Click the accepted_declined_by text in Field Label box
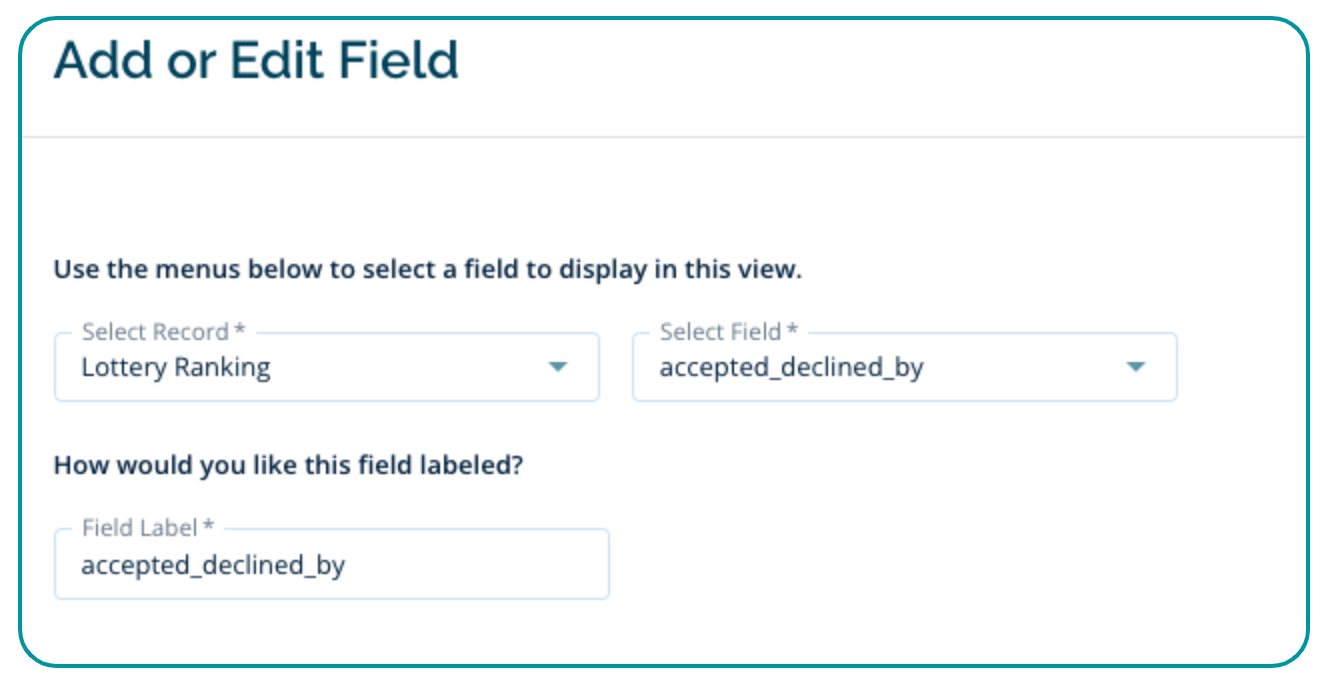Image resolution: width=1333 pixels, height=693 pixels. (x=213, y=566)
